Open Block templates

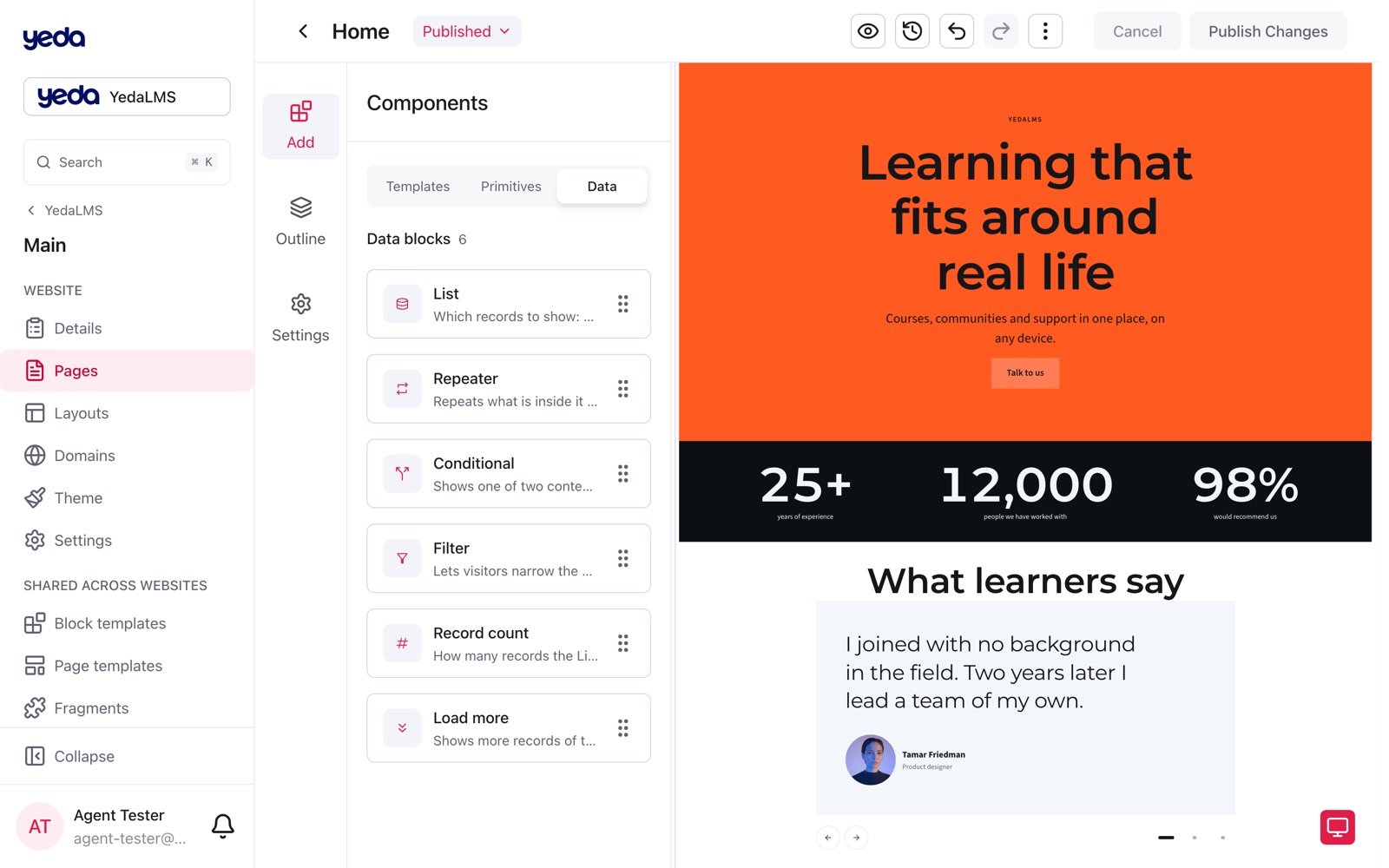click(127, 623)
